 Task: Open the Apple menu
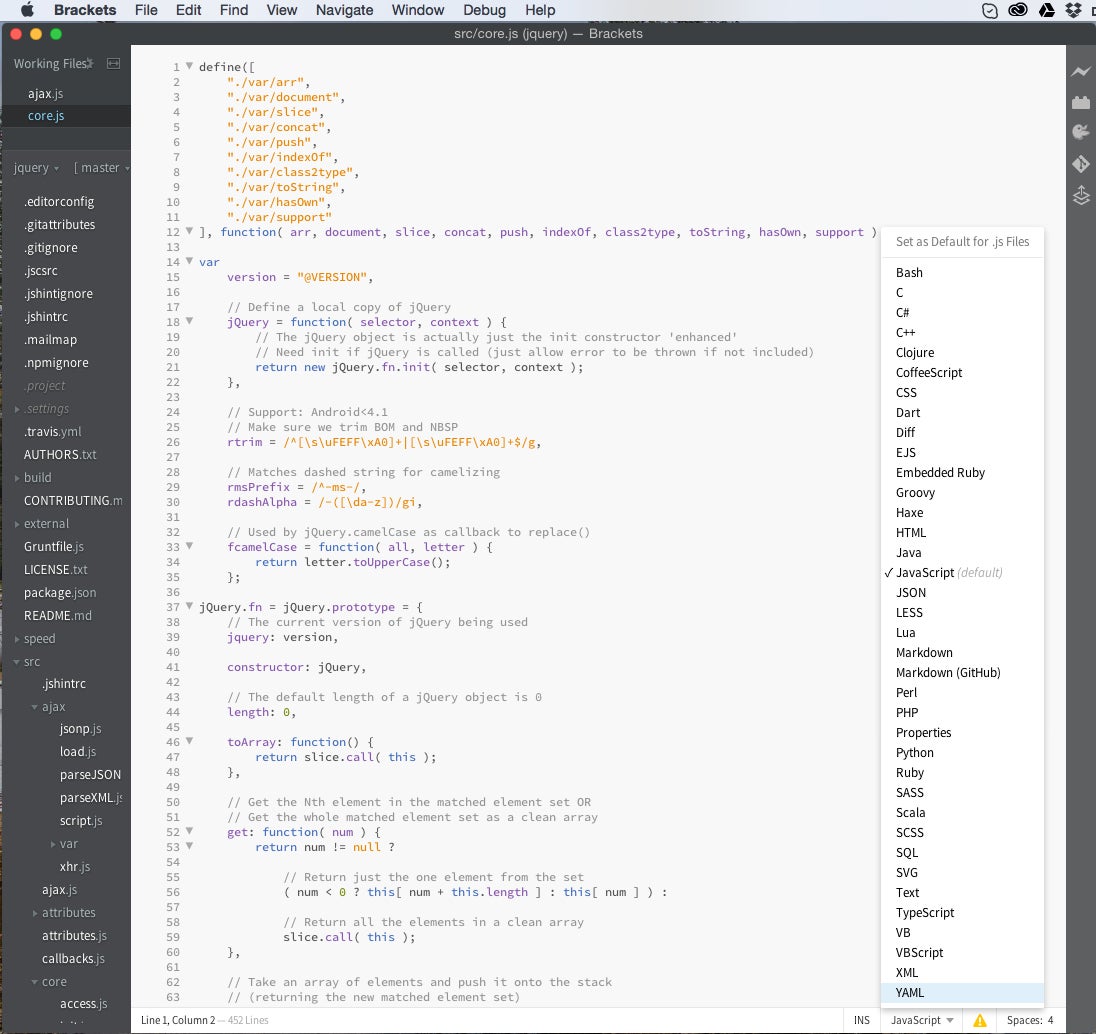coord(27,10)
